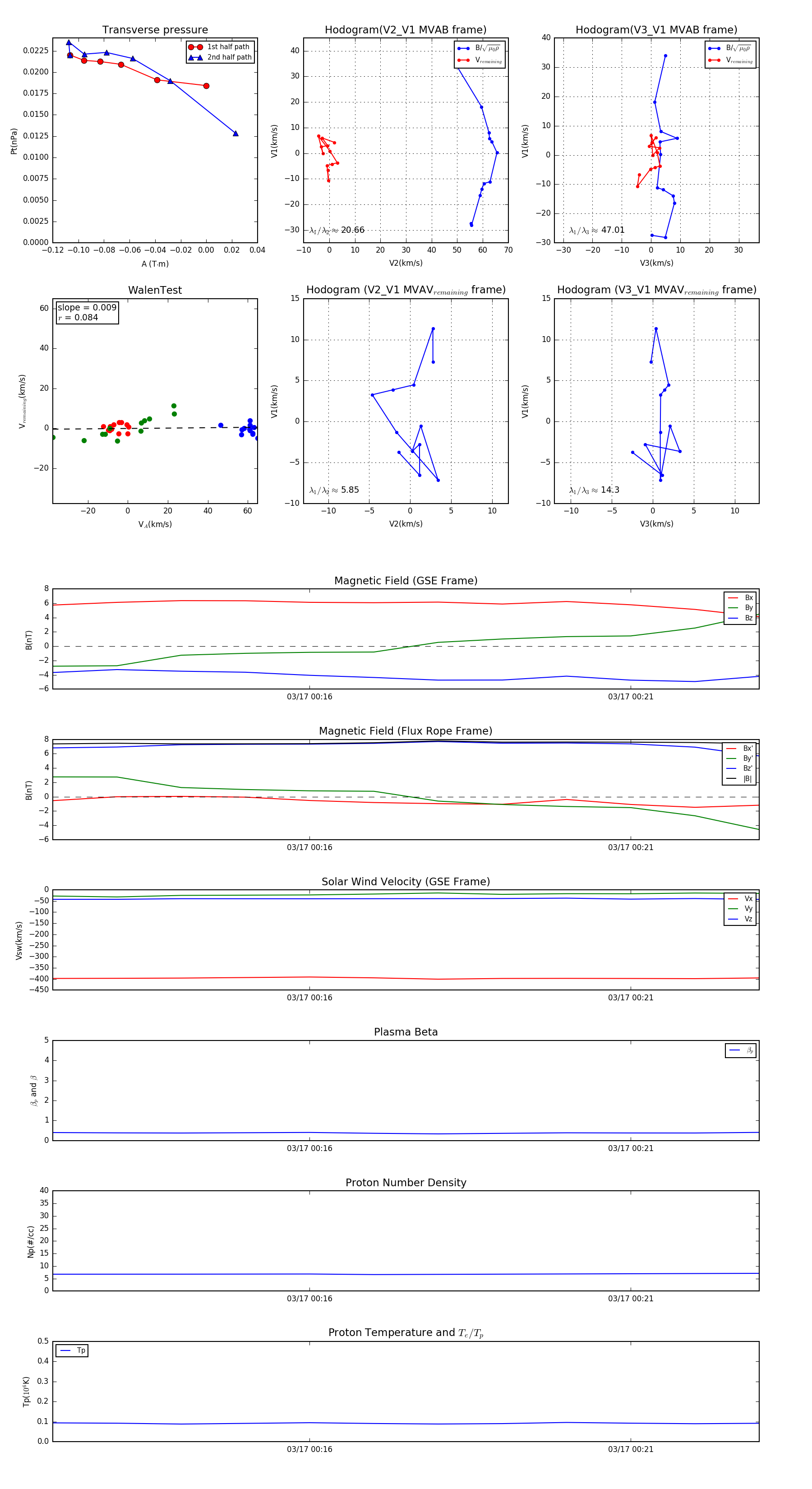Click the "Hodogram(V2_V1 MVAB frame)" title
The image size is (812, 1489).
coord(406,29)
